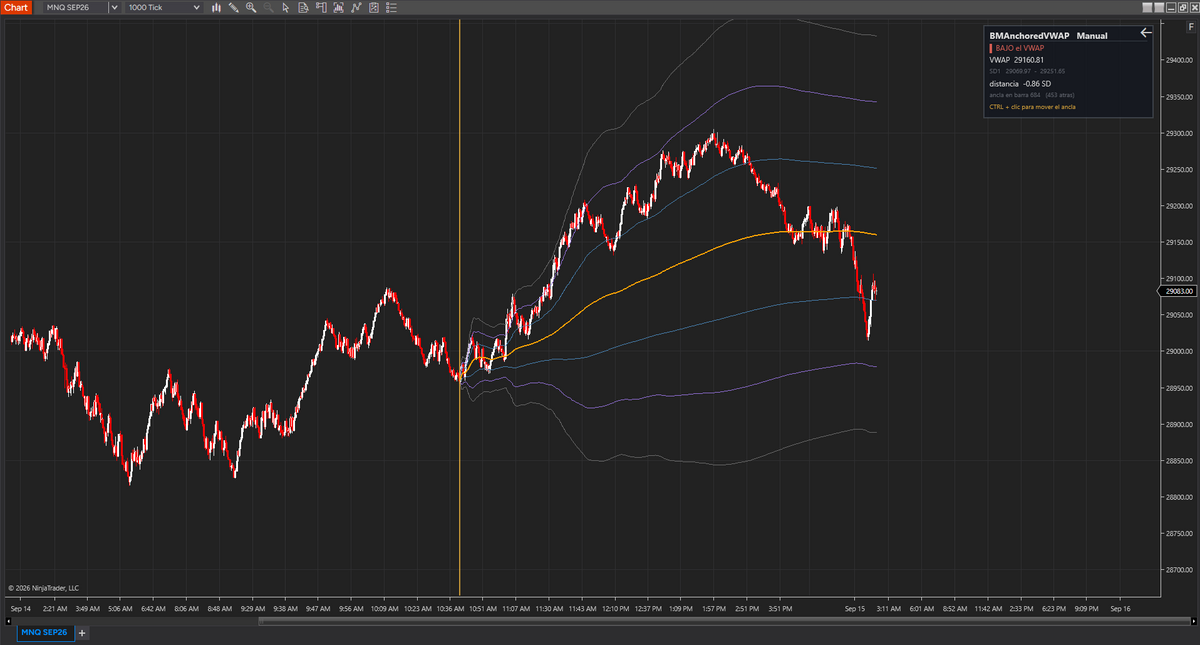This screenshot has width=1200, height=645.
Task: Open the 1000 Tick interval dropdown
Action: coord(163,7)
